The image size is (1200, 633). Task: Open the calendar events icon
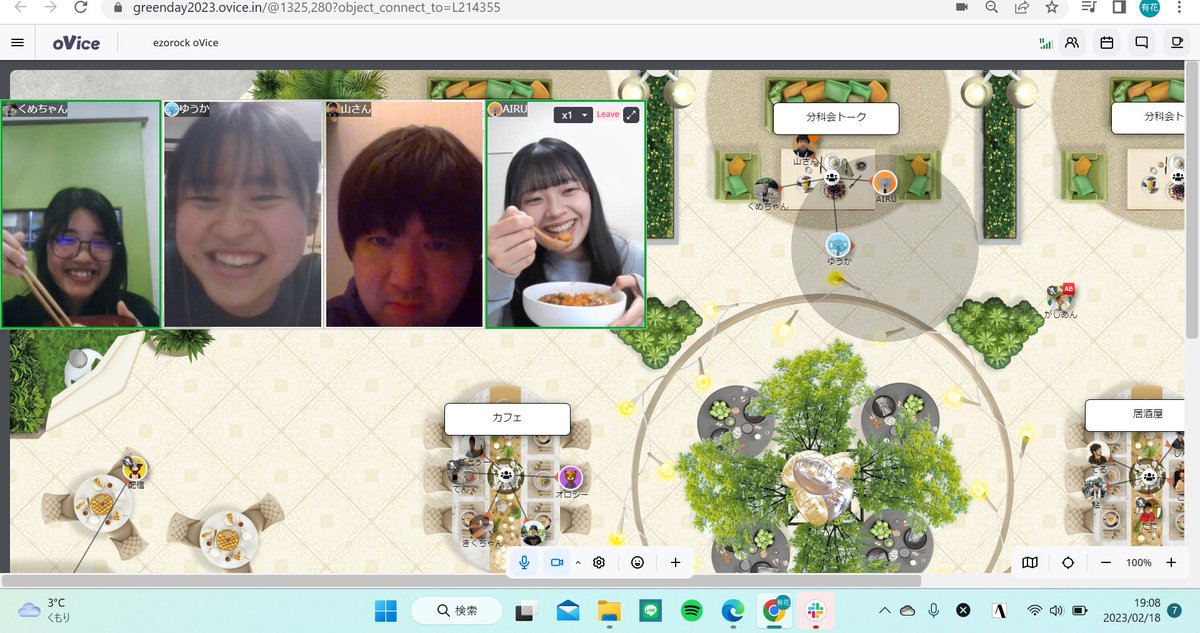click(x=1107, y=43)
